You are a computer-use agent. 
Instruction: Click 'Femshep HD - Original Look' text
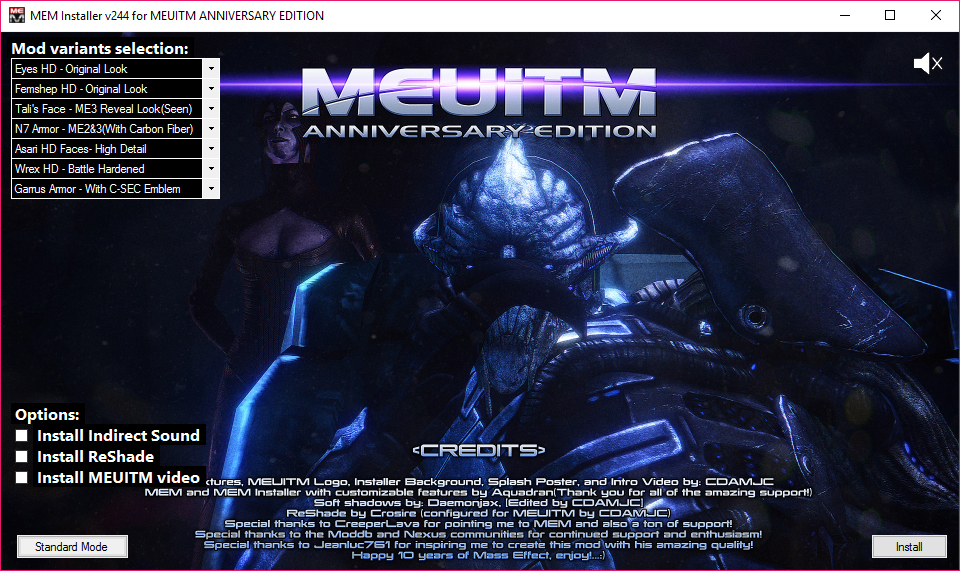[x=81, y=89]
